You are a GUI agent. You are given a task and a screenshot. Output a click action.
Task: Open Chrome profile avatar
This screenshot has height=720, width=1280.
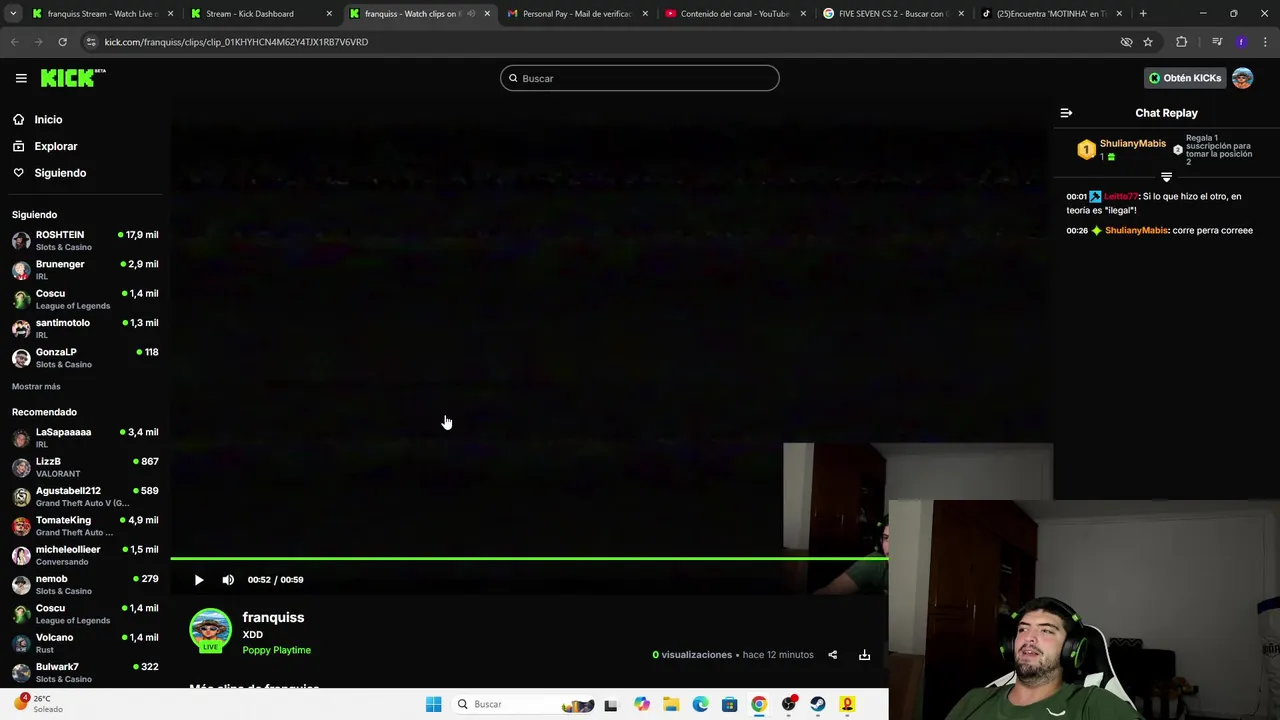pos(1241,42)
